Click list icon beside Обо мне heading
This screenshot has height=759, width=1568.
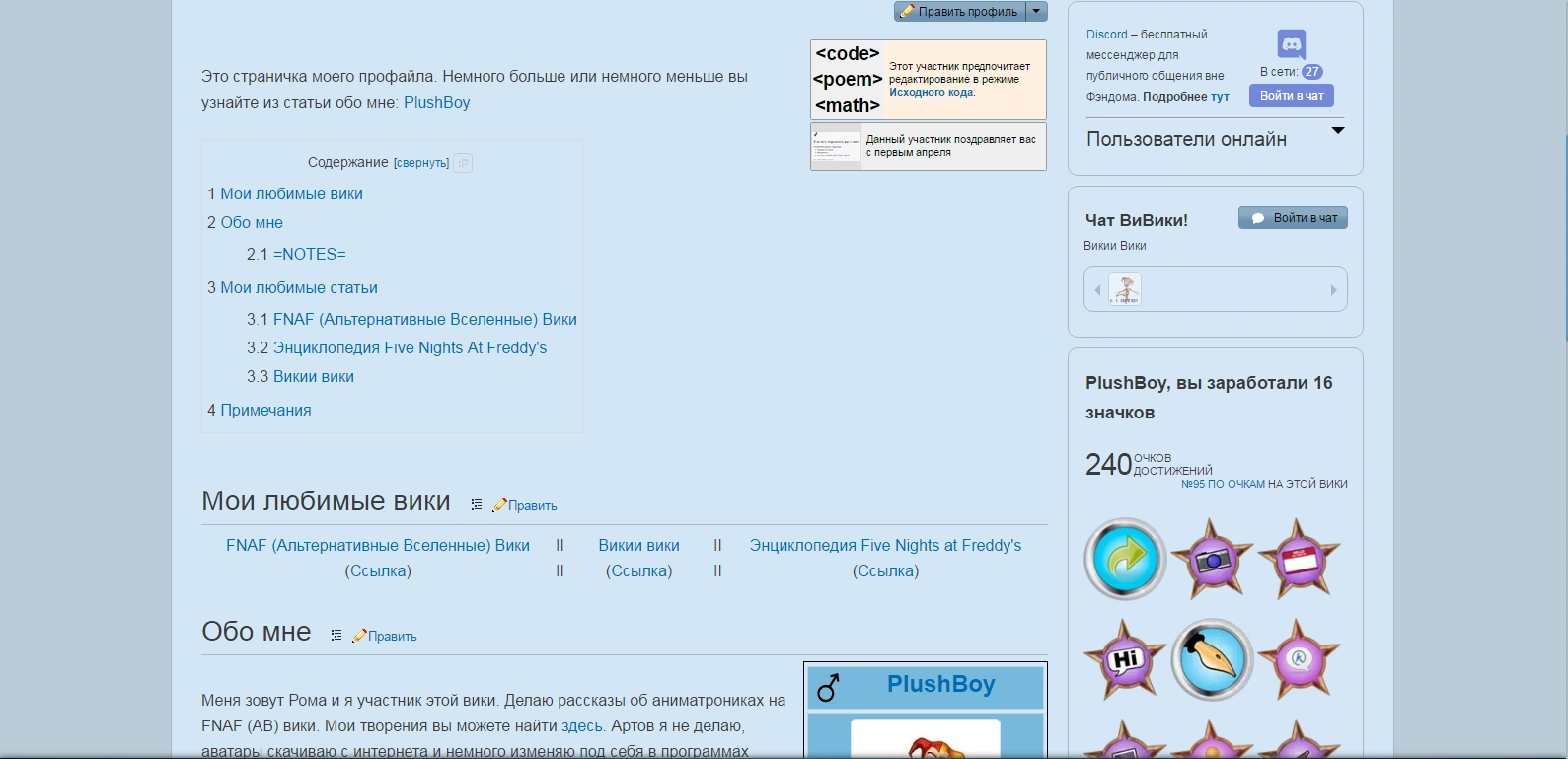[336, 636]
